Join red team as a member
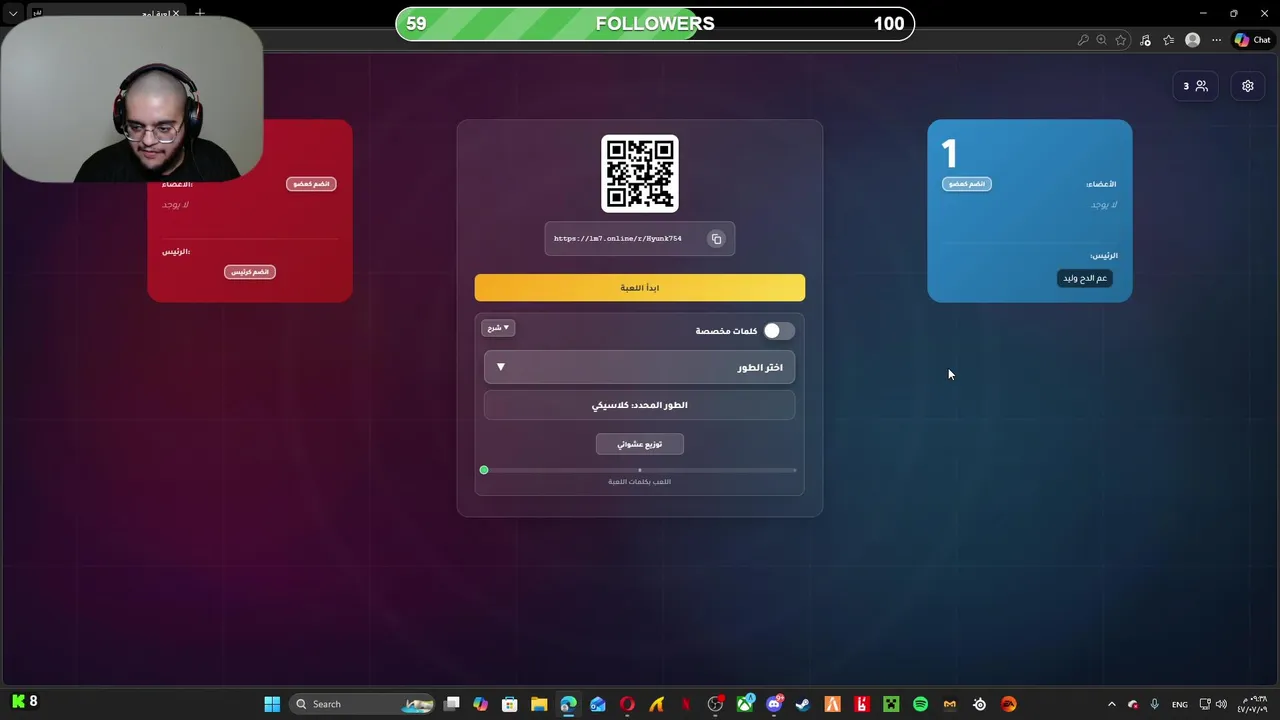The width and height of the screenshot is (1280, 720). point(311,184)
